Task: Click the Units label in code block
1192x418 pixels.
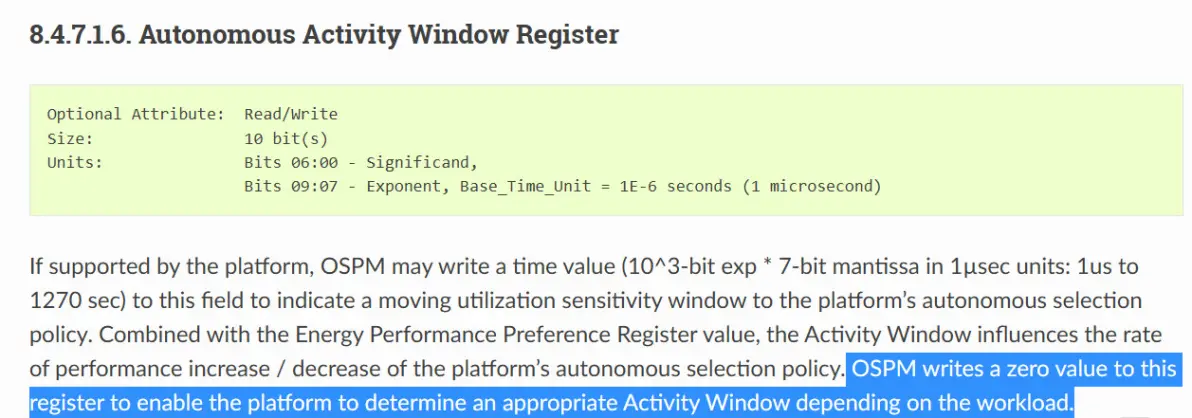Action: point(74,161)
